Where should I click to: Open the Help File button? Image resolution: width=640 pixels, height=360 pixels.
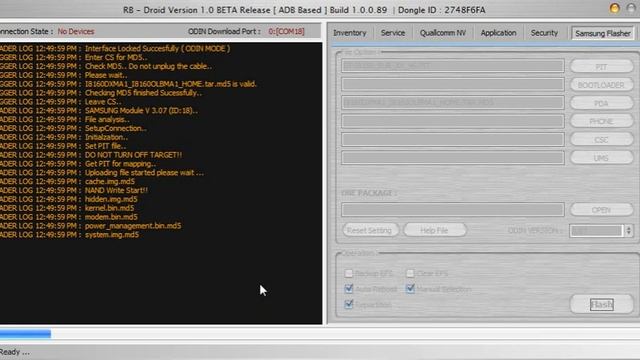(434, 230)
